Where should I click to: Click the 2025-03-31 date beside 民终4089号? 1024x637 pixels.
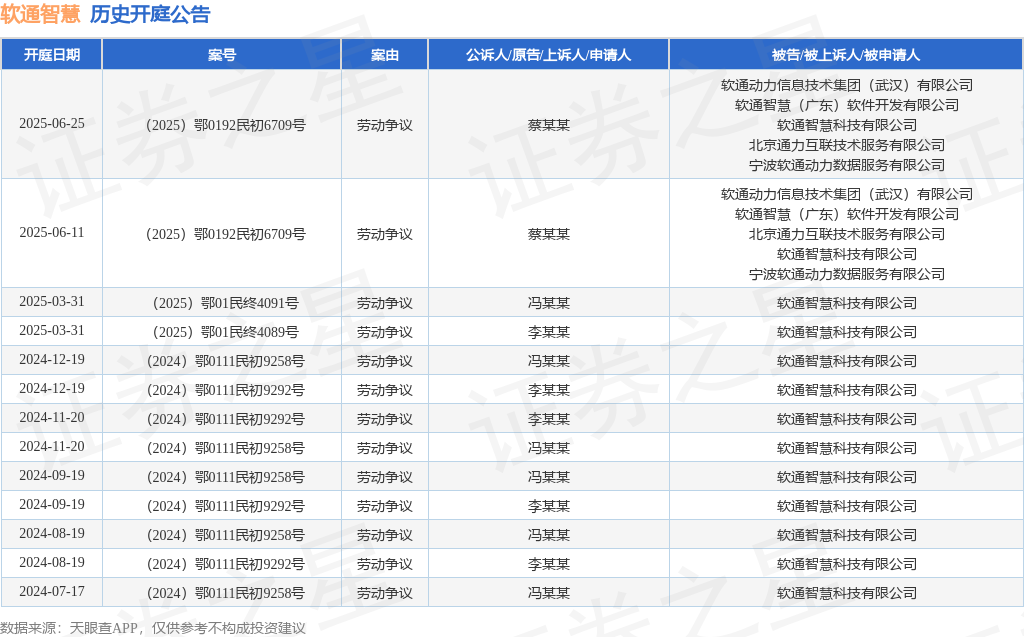52,330
